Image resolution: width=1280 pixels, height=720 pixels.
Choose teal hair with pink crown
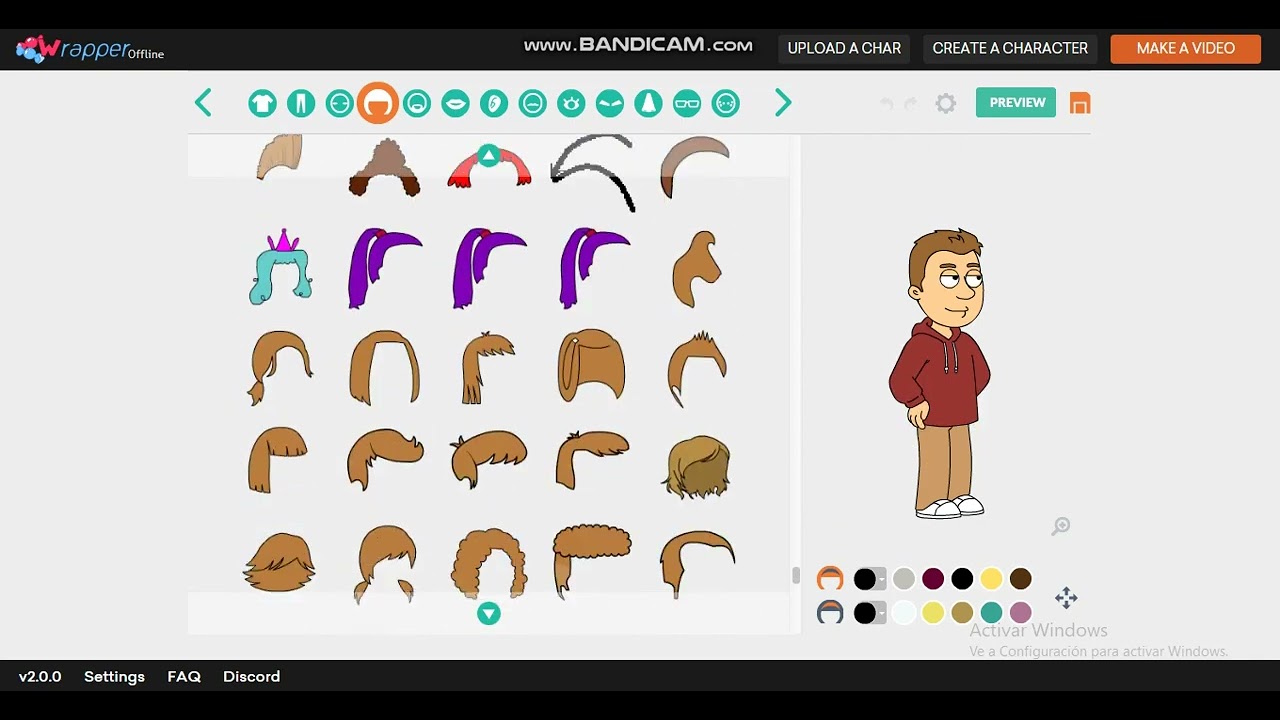point(281,267)
